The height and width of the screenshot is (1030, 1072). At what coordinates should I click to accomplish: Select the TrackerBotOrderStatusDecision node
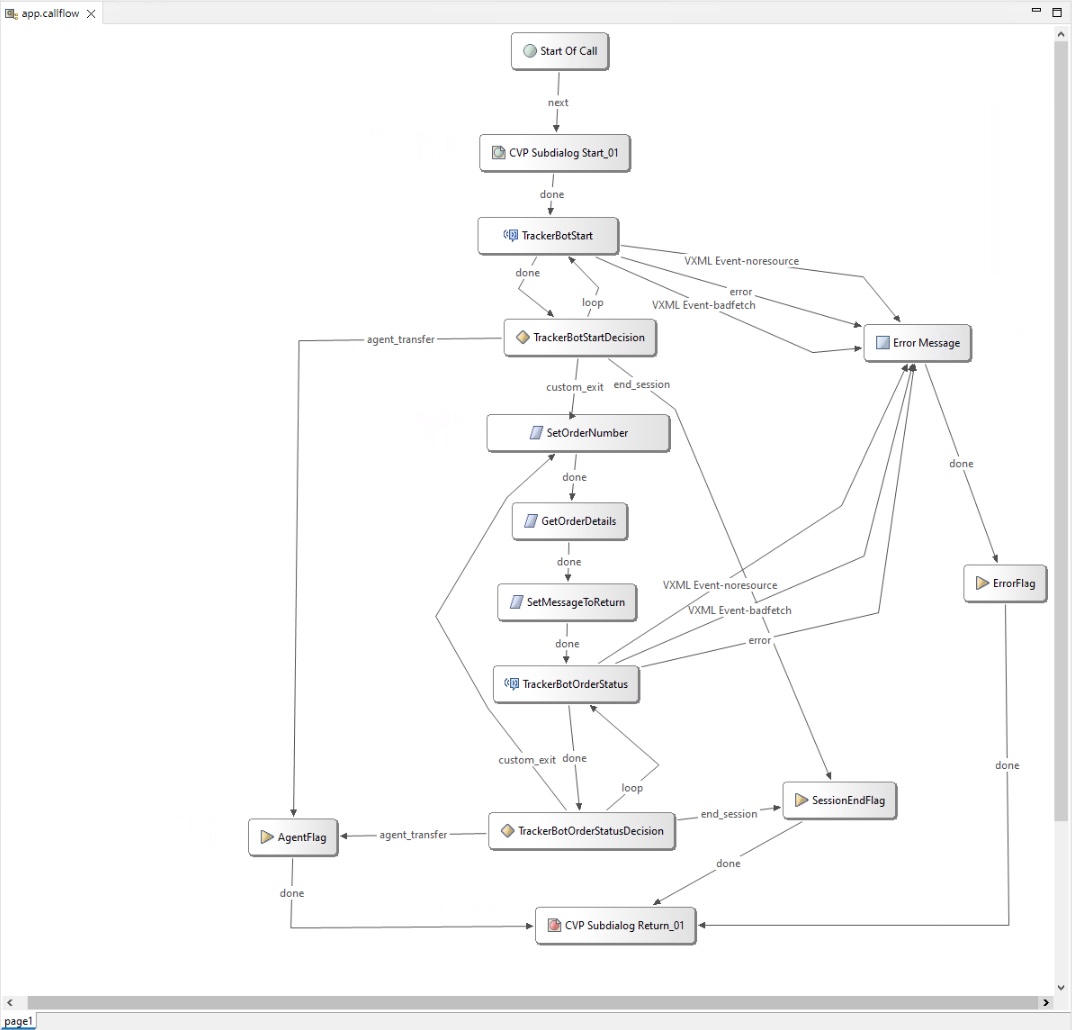point(581,831)
